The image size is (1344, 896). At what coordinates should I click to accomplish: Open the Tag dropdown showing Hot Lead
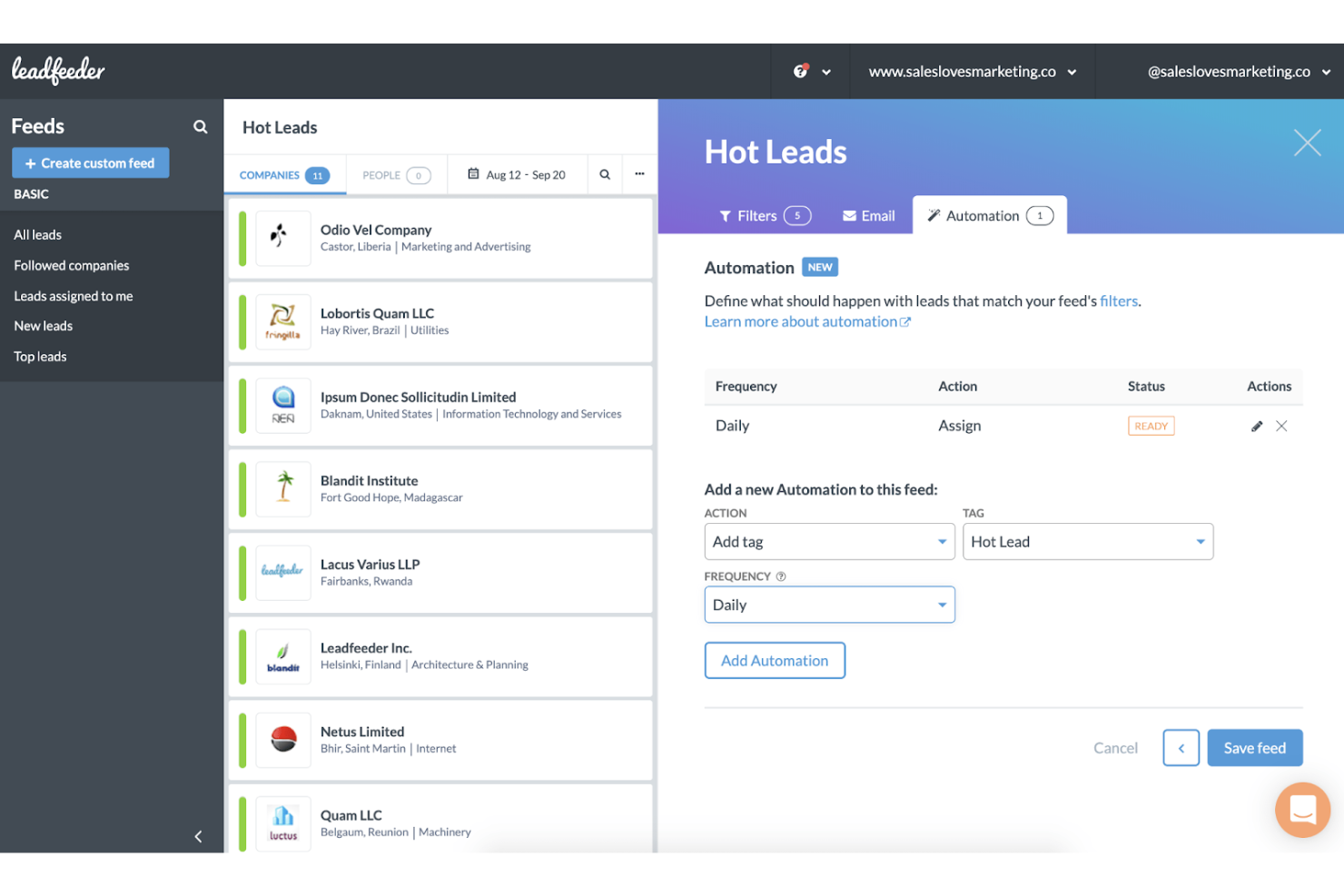pyautogui.click(x=1088, y=542)
